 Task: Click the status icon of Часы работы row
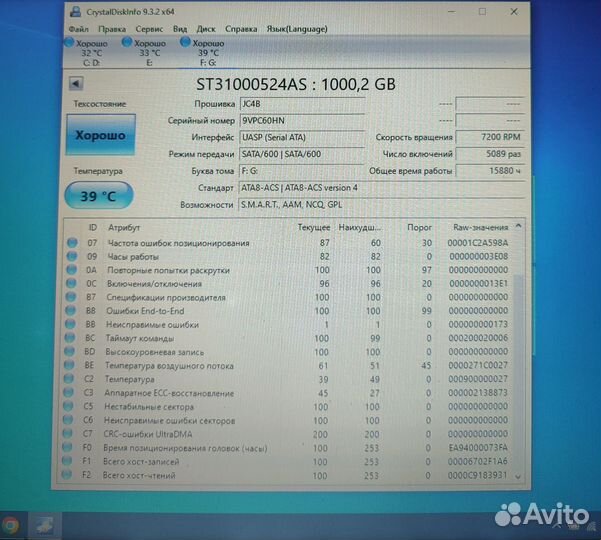pyautogui.click(x=72, y=256)
